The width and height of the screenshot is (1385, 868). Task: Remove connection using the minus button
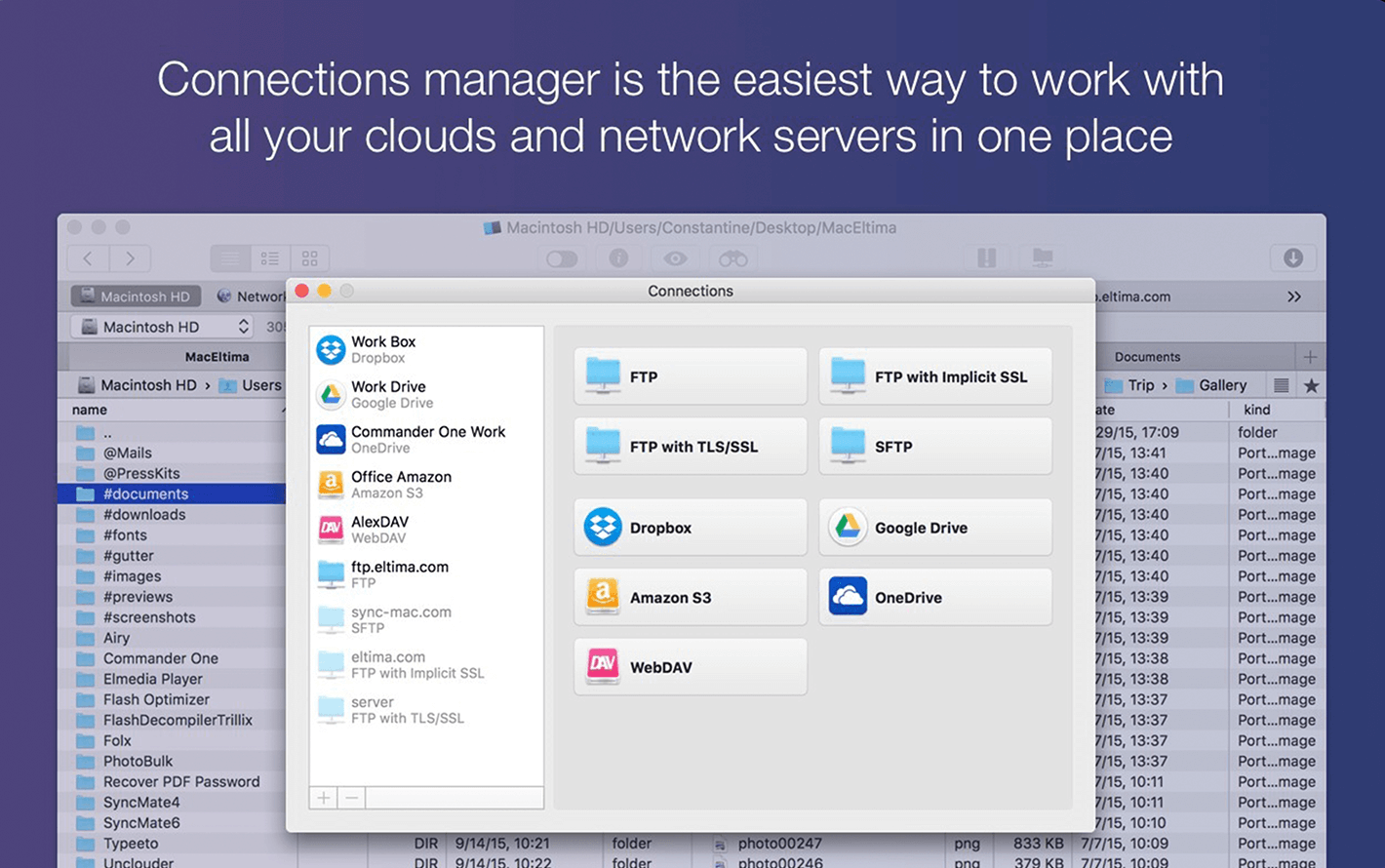[x=352, y=798]
